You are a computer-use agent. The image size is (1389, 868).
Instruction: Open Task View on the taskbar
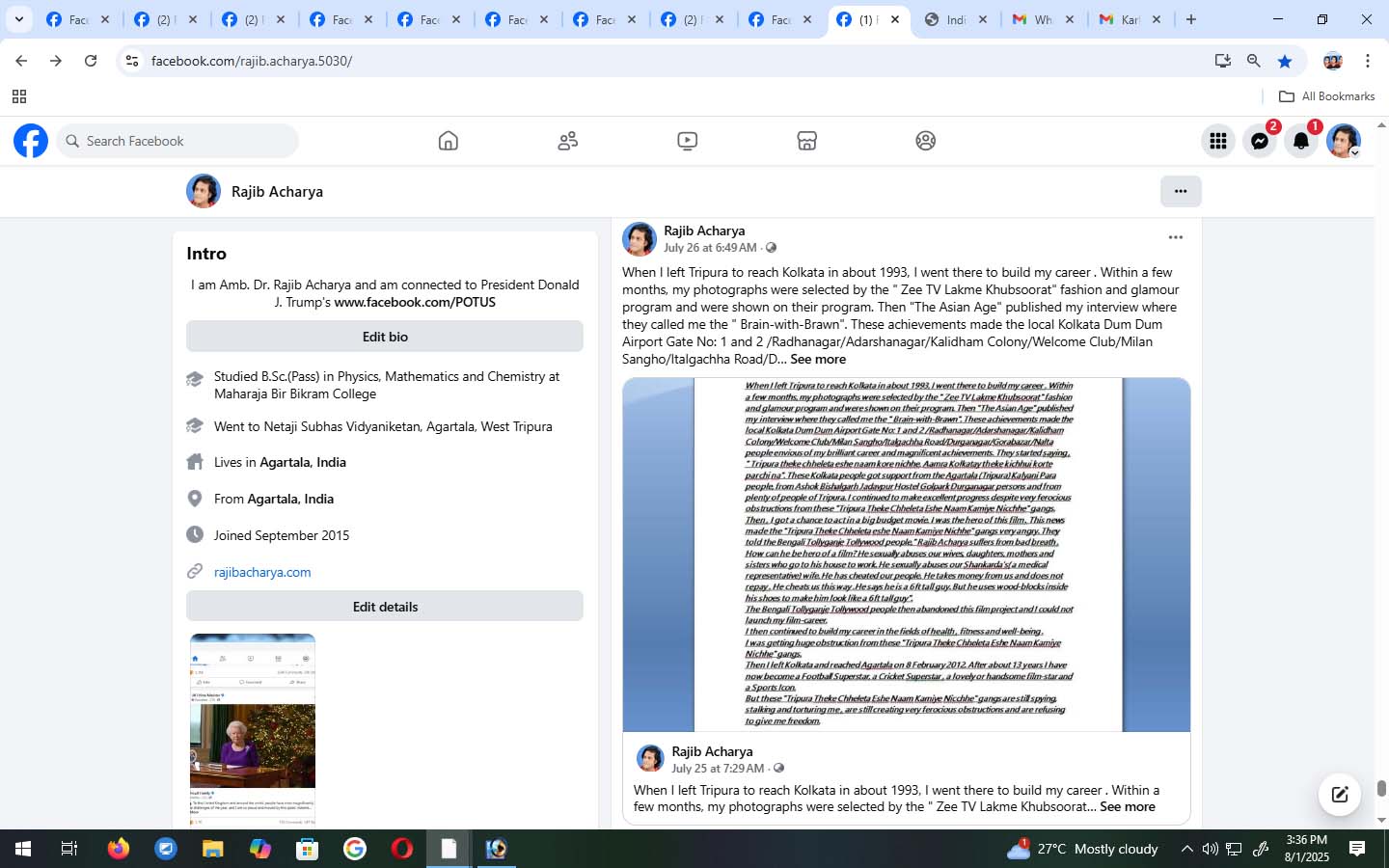pyautogui.click(x=69, y=849)
